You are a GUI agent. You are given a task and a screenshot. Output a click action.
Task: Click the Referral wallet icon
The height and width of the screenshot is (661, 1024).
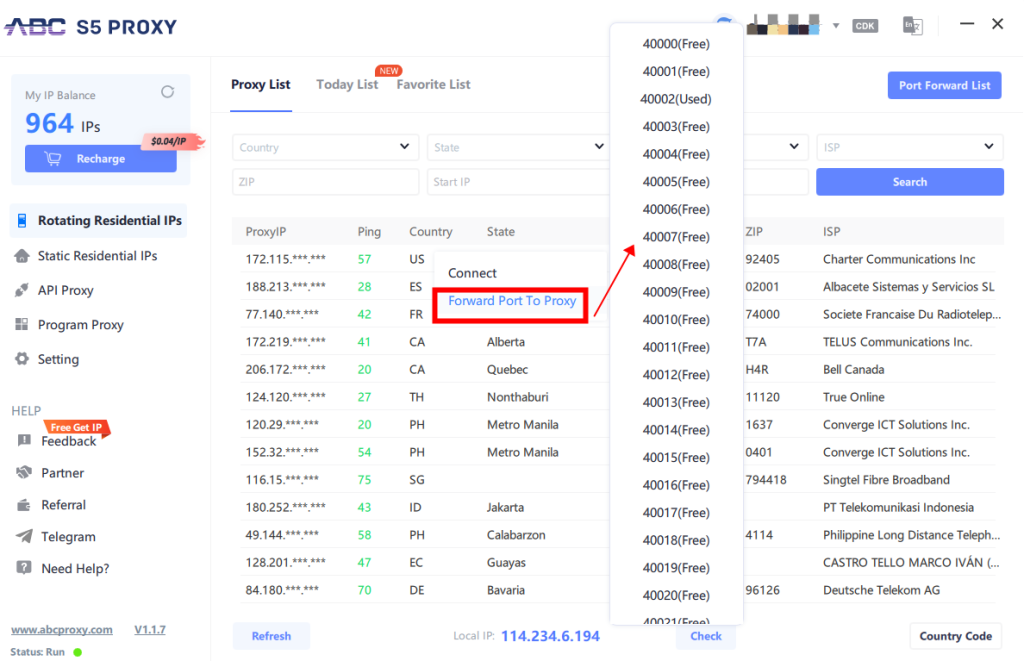24,504
